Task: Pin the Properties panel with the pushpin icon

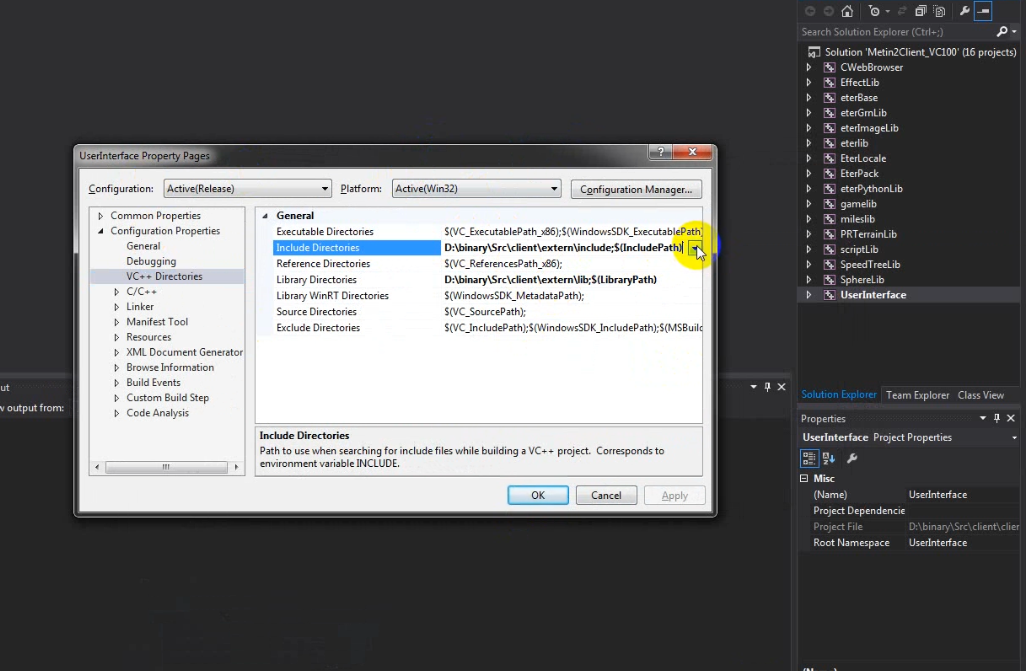Action: 997,418
